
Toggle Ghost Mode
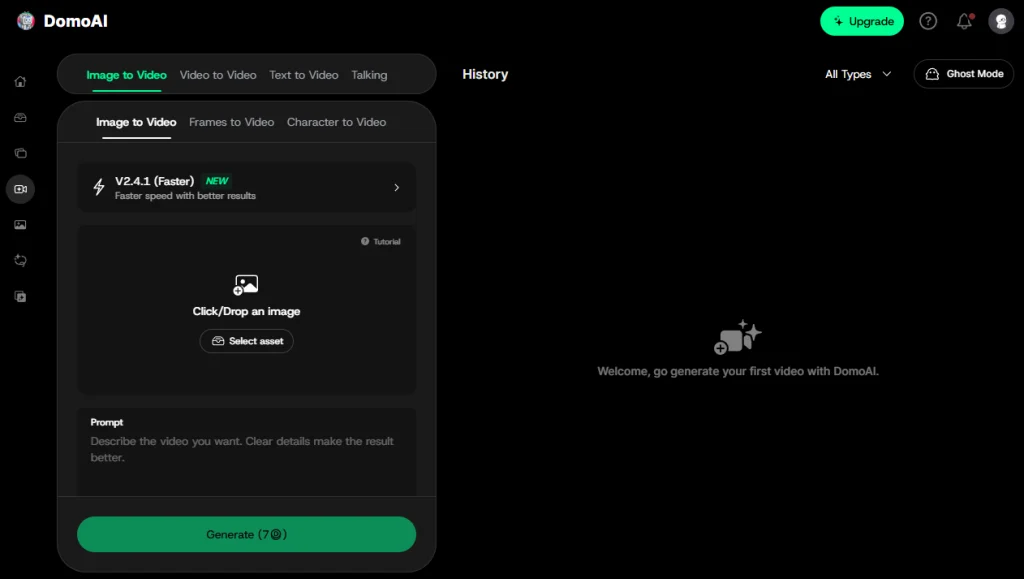pyautogui.click(x=964, y=74)
